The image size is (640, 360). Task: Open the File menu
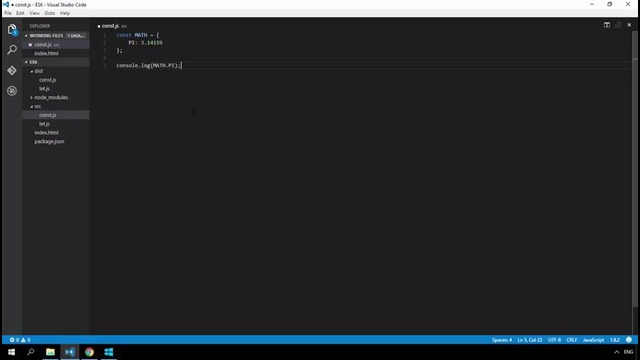[8, 13]
